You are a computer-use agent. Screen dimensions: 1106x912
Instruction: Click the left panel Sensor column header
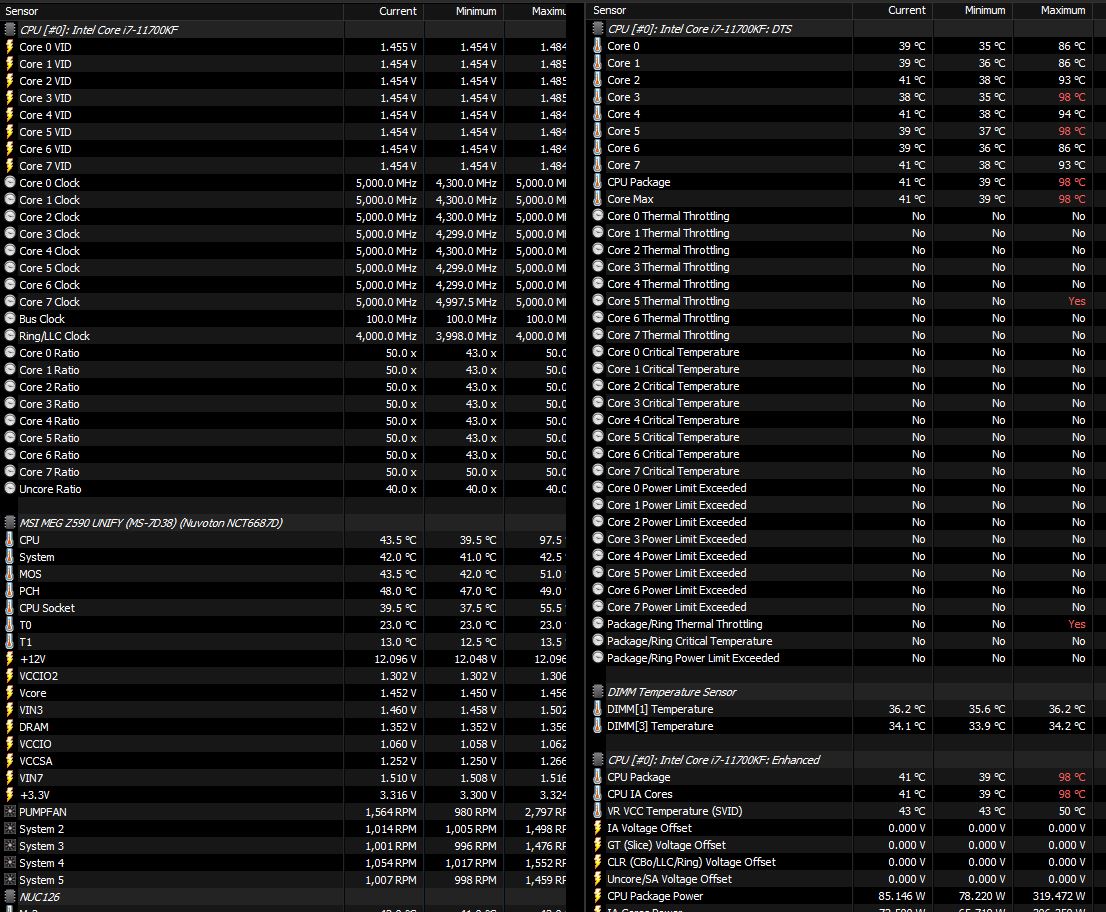(171, 11)
